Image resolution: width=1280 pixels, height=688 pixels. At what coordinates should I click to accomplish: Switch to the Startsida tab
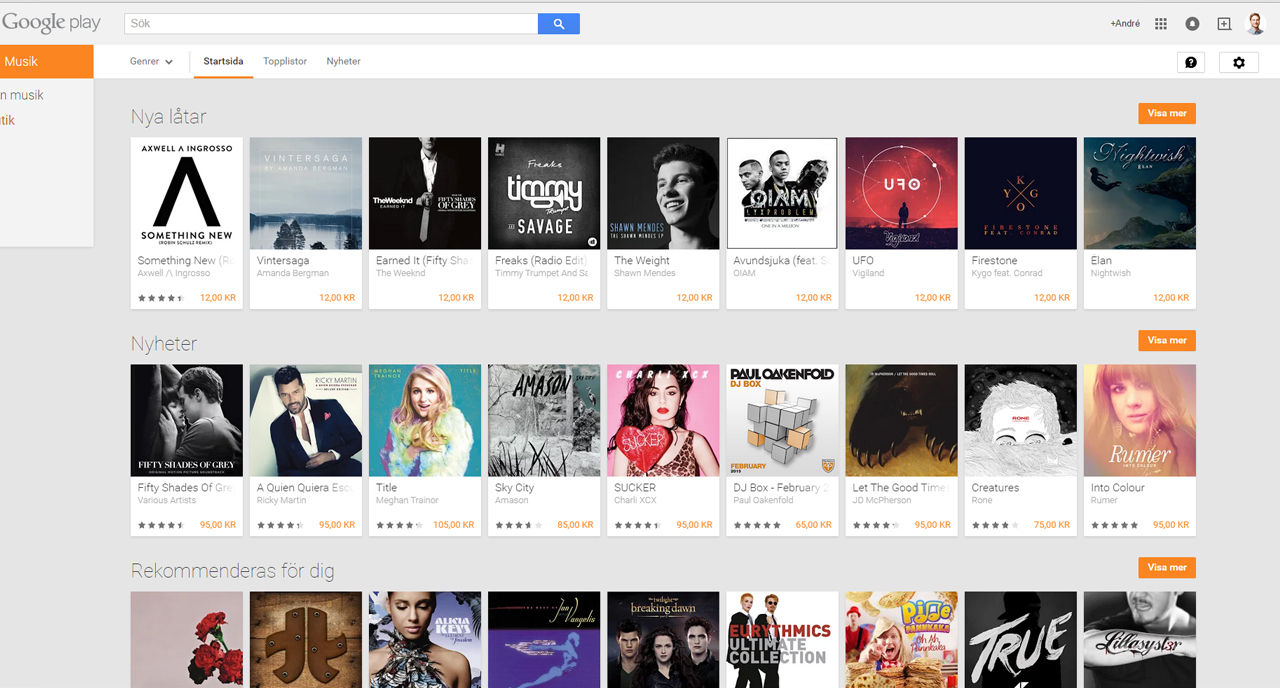[223, 62]
